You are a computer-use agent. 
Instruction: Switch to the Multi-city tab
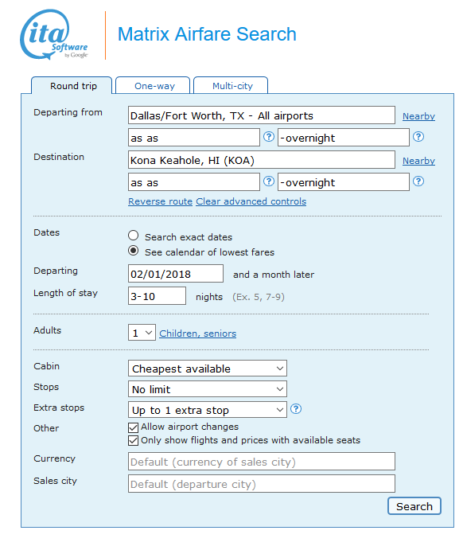[231, 86]
